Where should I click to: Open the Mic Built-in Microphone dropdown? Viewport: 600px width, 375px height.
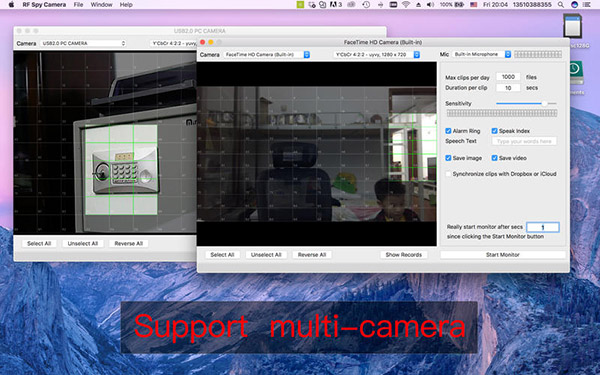click(482, 54)
